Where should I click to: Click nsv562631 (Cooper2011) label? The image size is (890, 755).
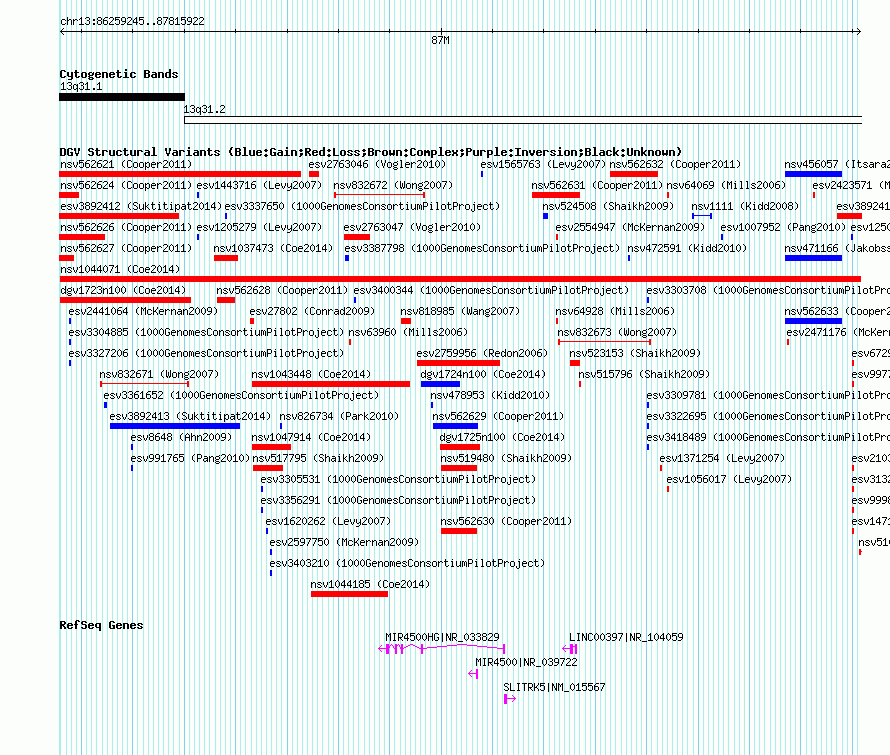click(597, 186)
